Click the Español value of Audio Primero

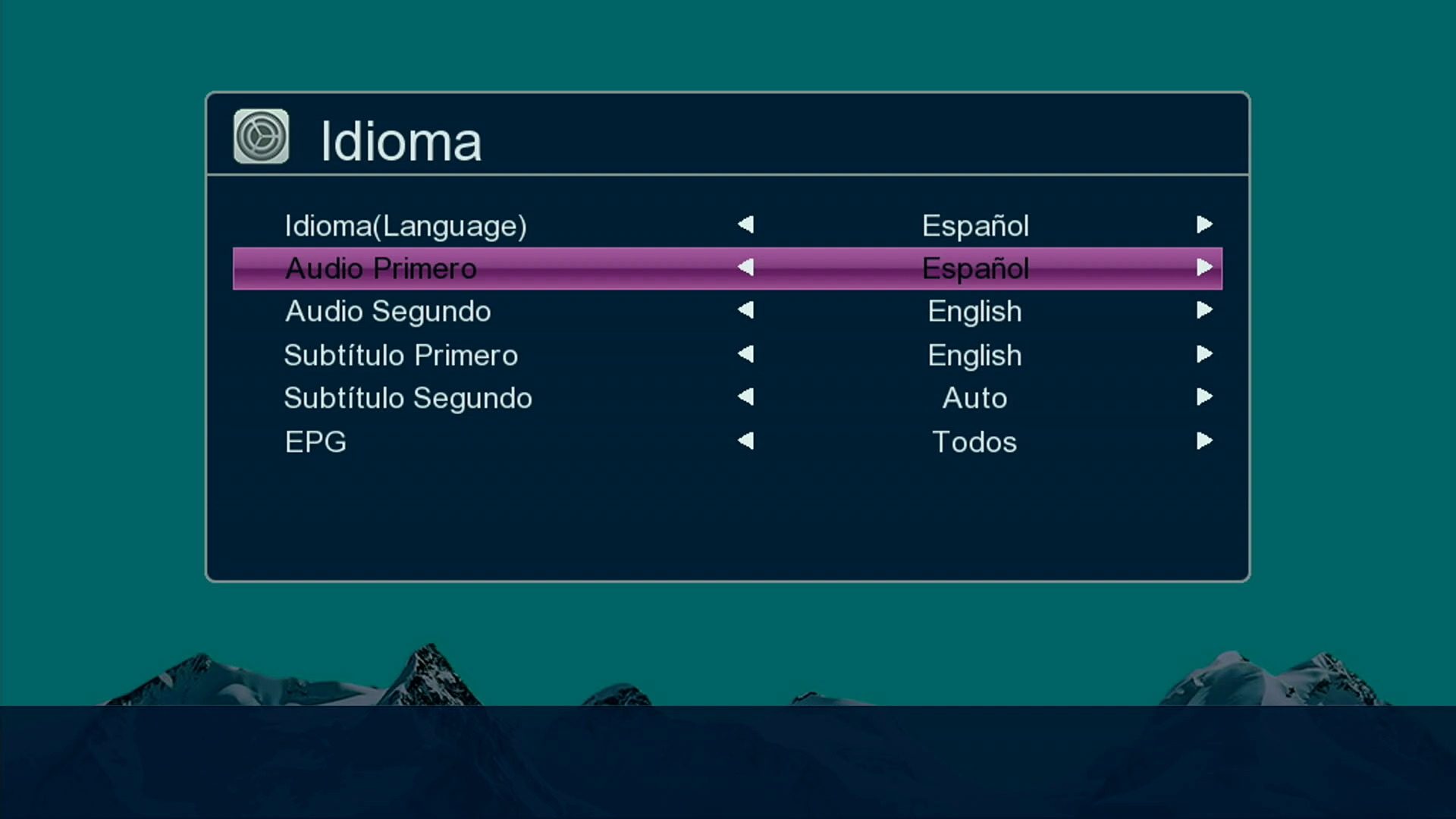(x=975, y=268)
